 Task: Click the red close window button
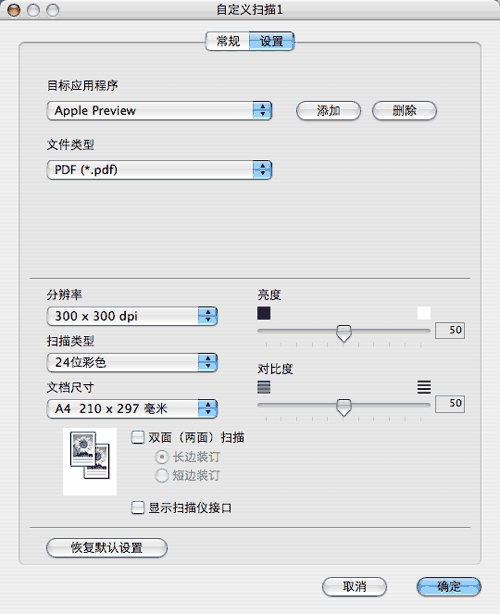pos(14,10)
